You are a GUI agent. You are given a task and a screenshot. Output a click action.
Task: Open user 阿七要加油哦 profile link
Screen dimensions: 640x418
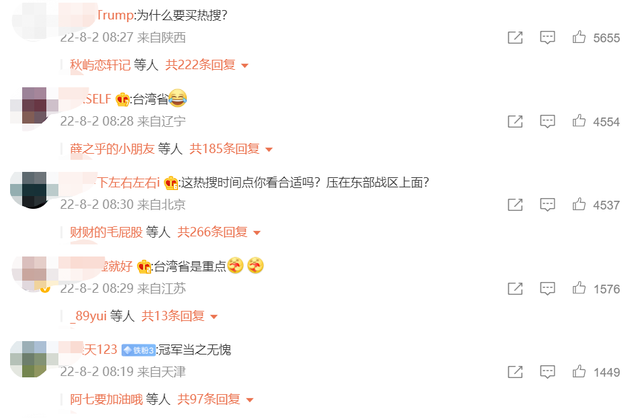click(106, 399)
